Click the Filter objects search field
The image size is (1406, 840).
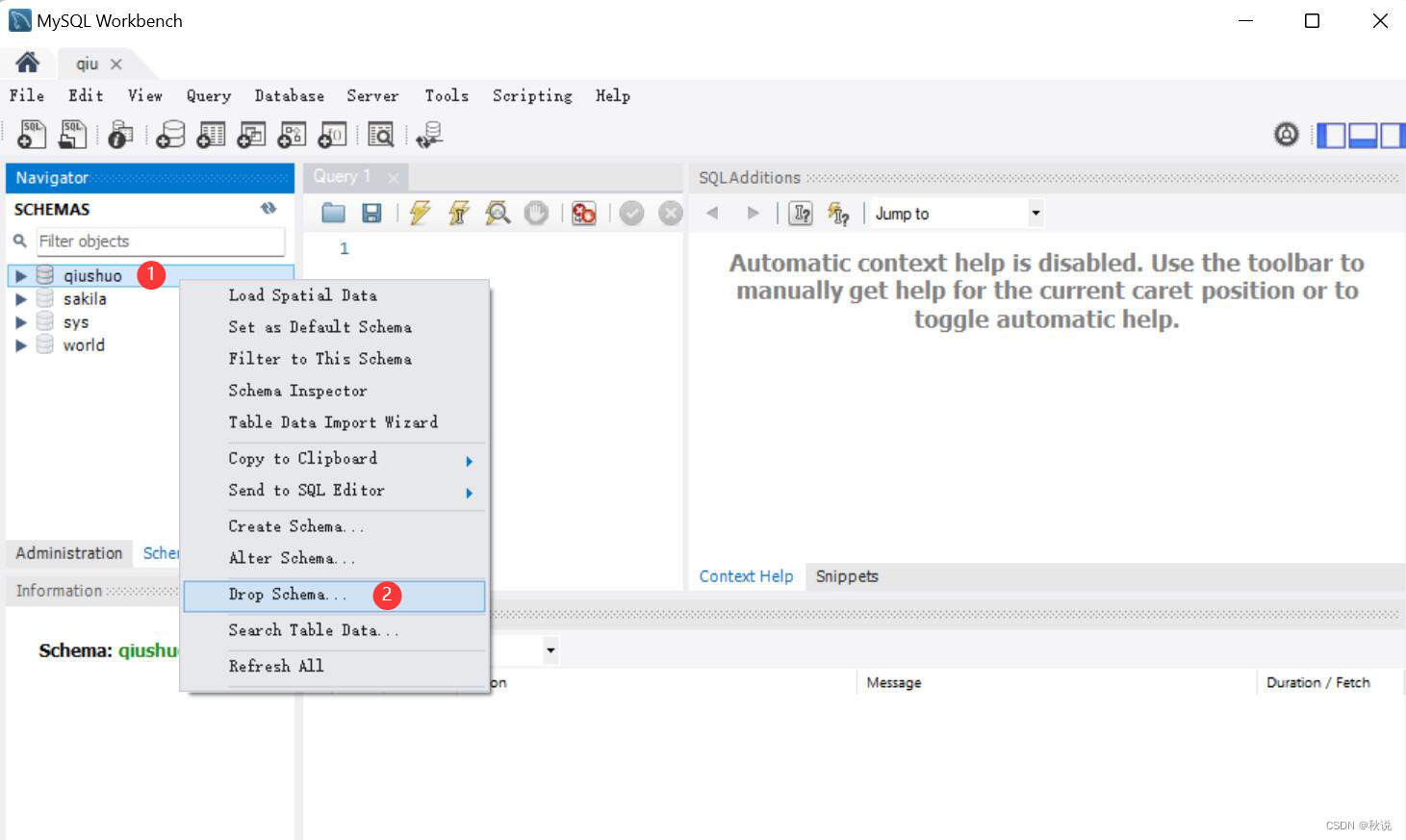pyautogui.click(x=160, y=242)
